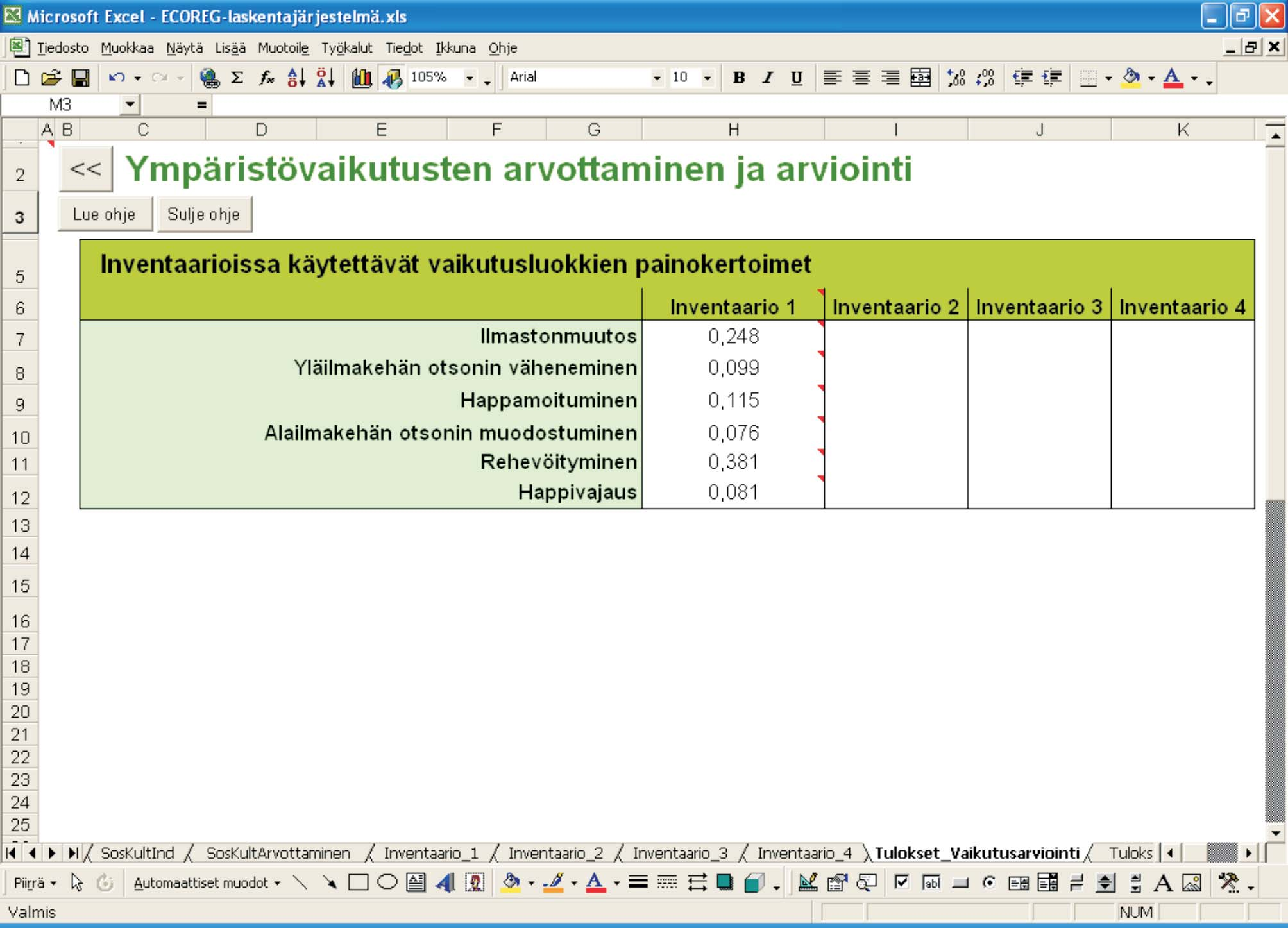
Task: Open the font size 10 dropdown
Action: pos(708,78)
